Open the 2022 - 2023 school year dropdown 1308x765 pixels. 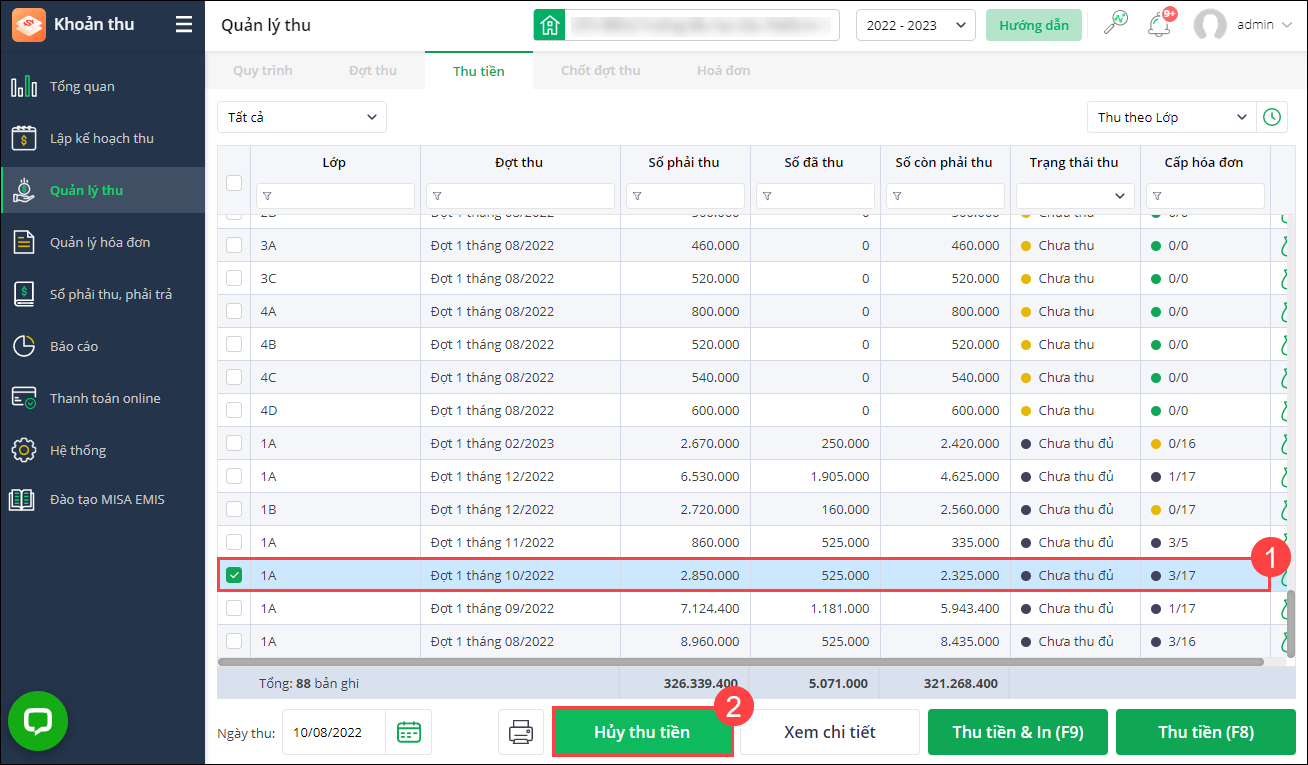(x=916, y=25)
